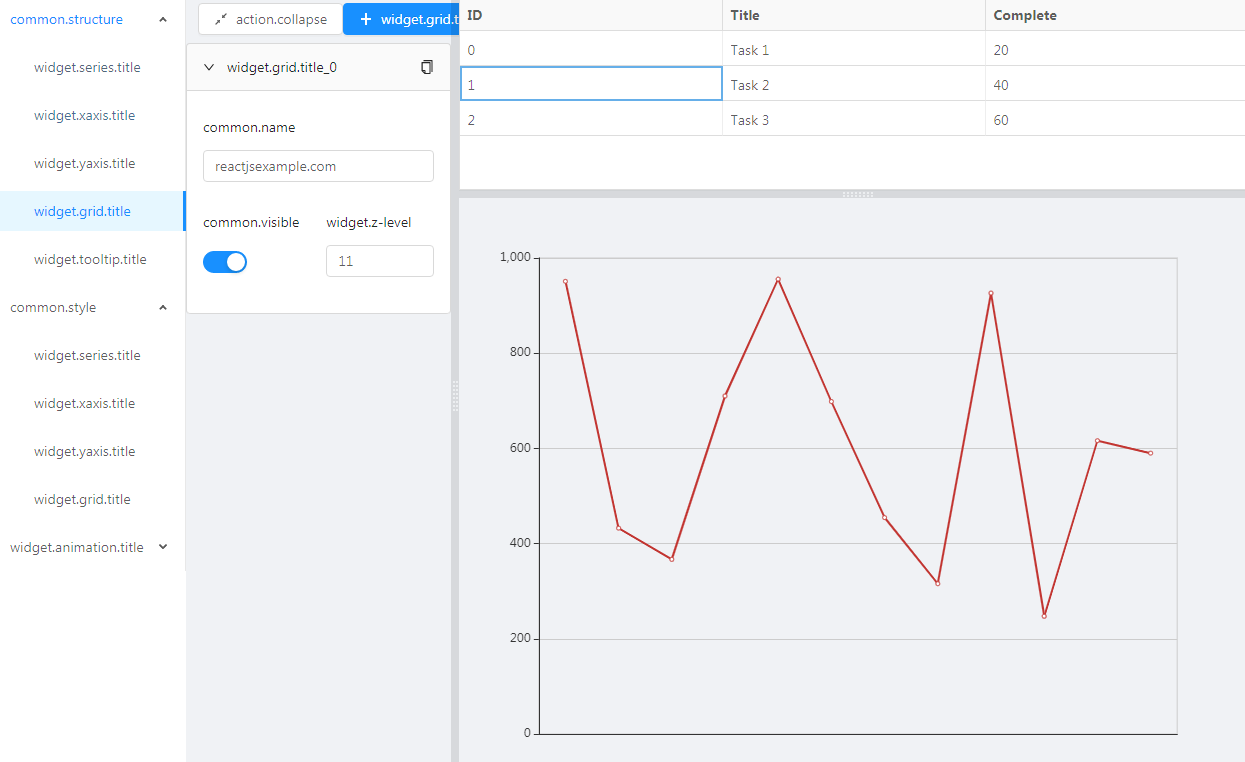Click the duplicate icon next to widget.grid.title_0

pyautogui.click(x=427, y=67)
